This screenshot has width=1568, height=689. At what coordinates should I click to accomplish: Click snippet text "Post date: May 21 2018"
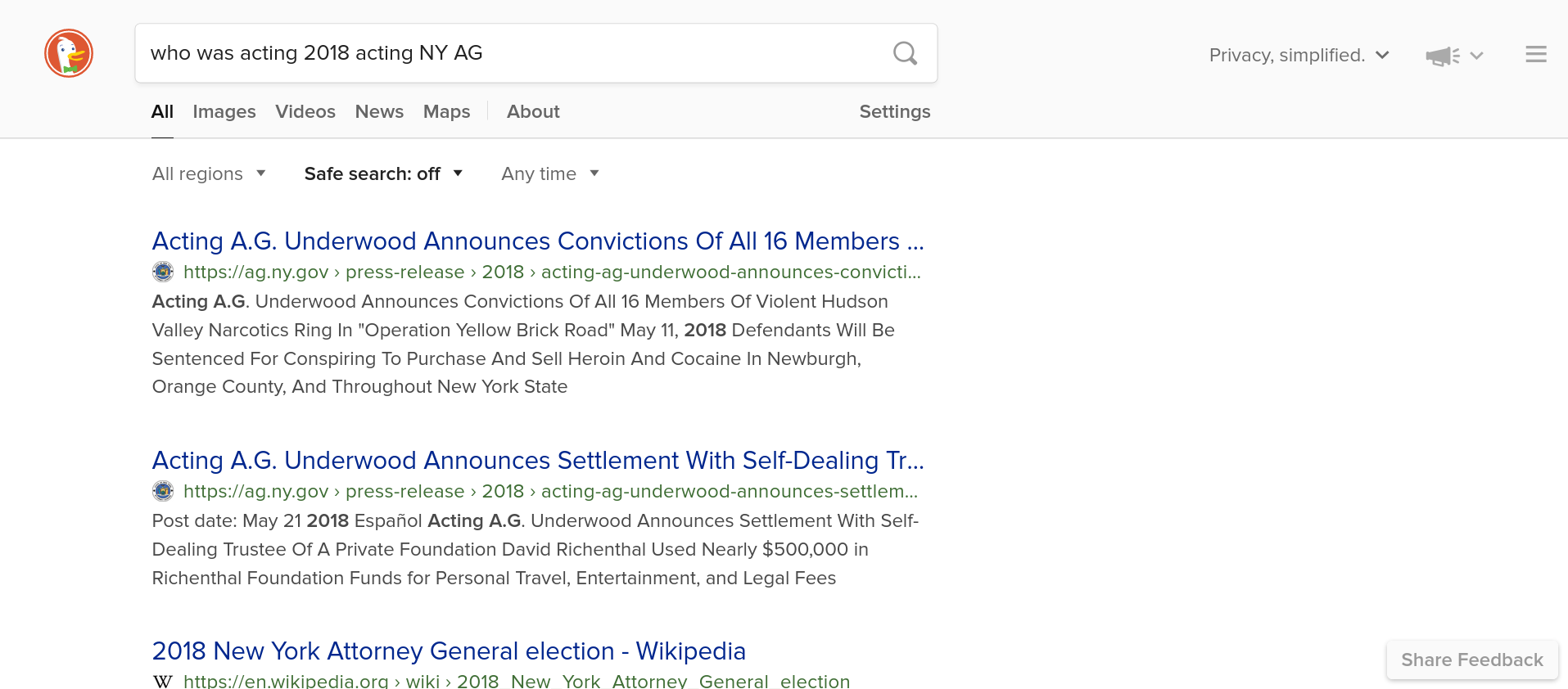[251, 520]
